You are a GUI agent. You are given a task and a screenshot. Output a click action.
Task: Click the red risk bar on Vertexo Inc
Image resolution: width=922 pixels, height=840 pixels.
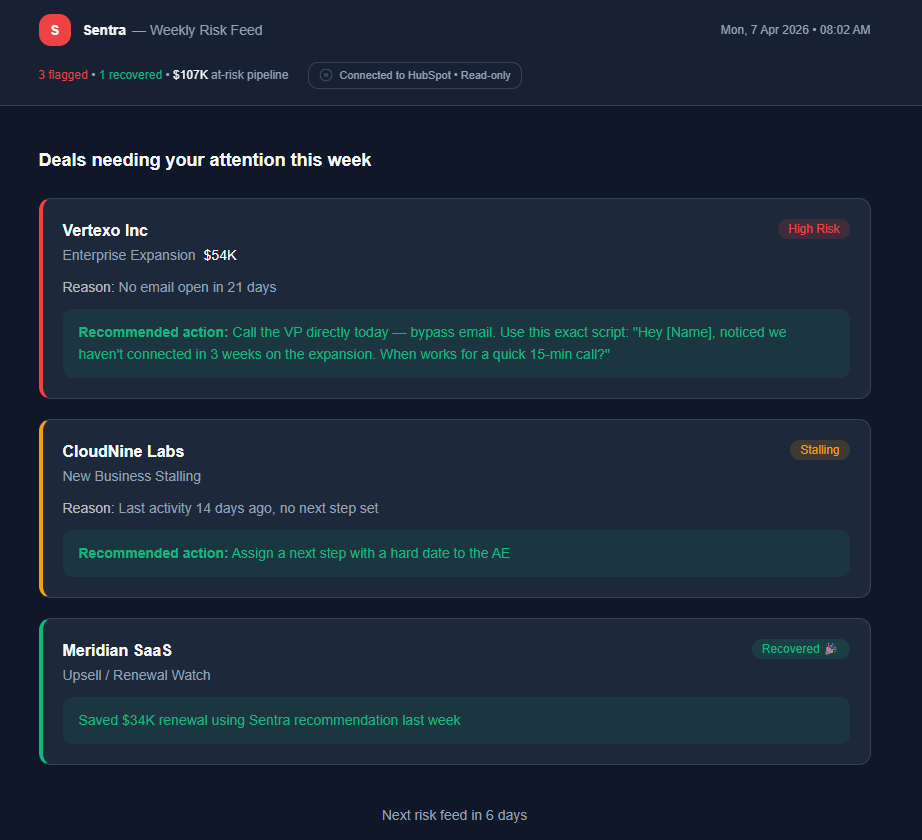(42, 298)
